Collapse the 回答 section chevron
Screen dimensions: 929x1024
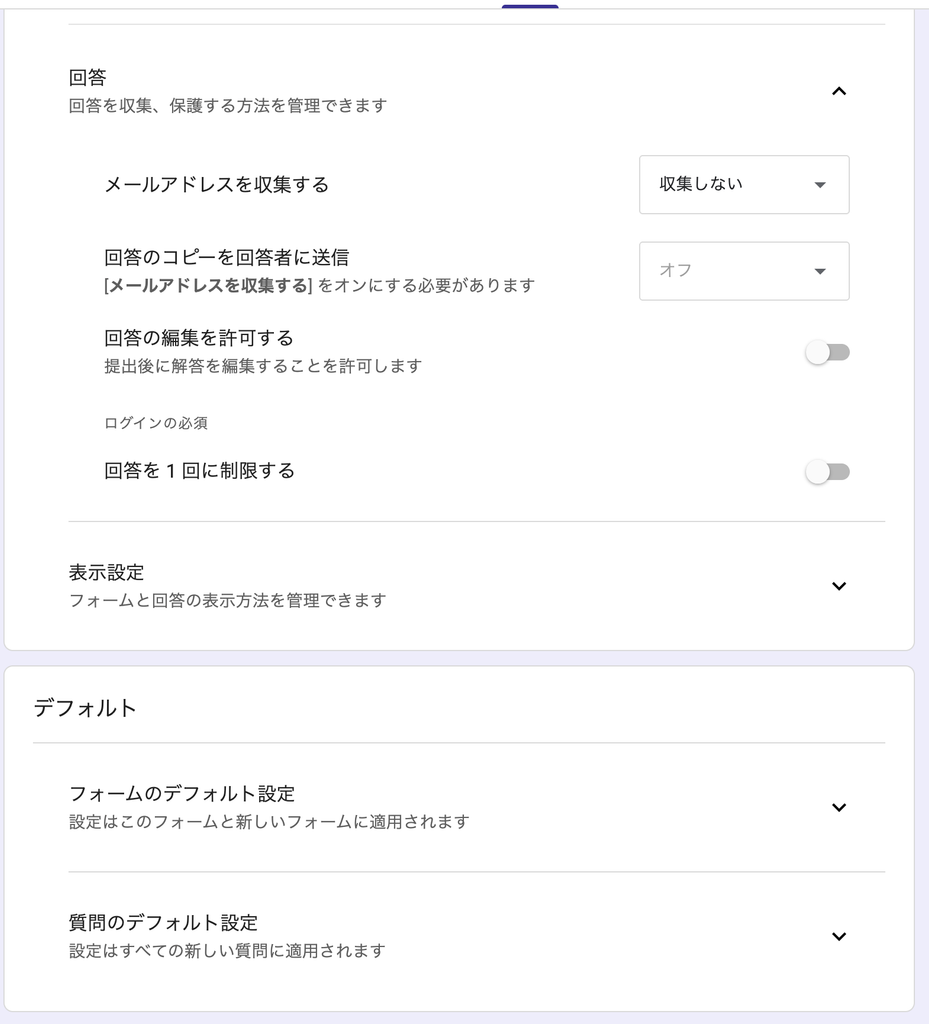tap(839, 91)
